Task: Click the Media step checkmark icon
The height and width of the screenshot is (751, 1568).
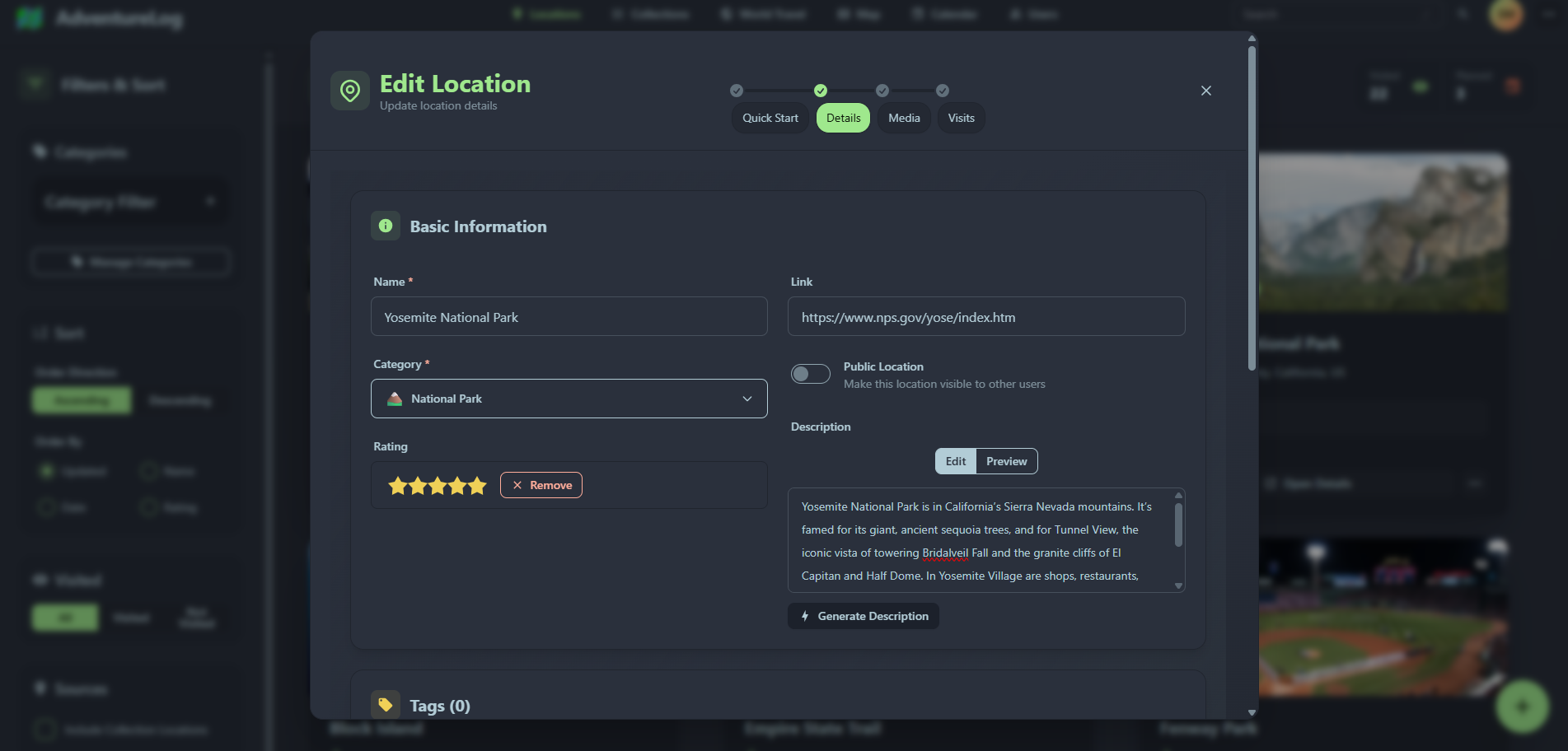Action: (882, 91)
